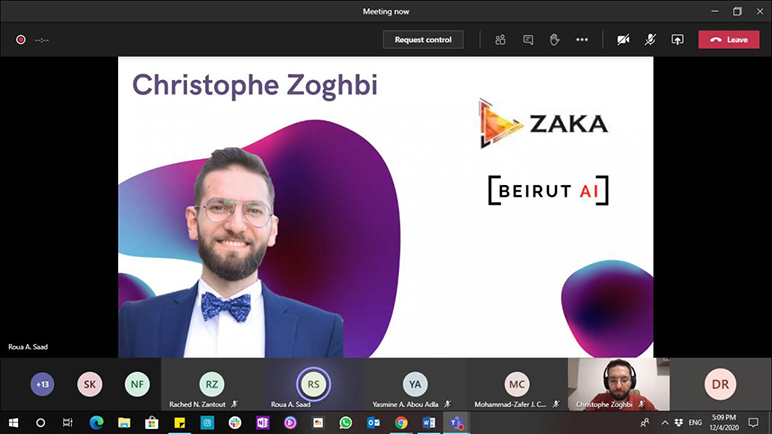The width and height of the screenshot is (772, 434).
Task: Unmute the microphone
Action: click(650, 40)
